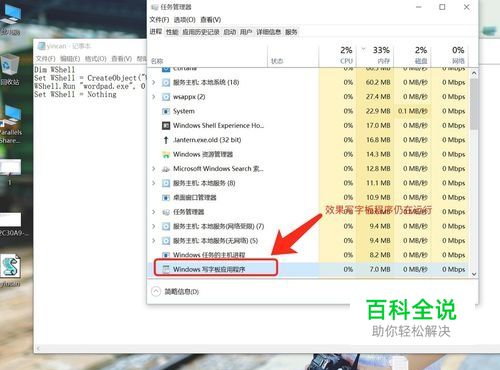Click the Windows 资源管理器 folder icon

(166, 154)
